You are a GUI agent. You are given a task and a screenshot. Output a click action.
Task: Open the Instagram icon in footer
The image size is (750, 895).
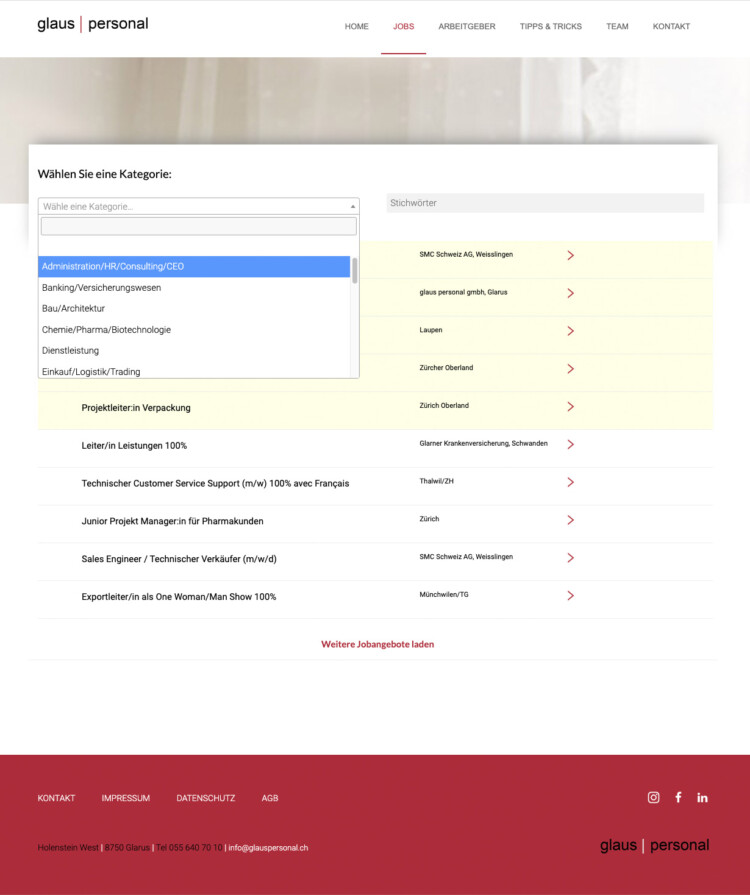[653, 797]
